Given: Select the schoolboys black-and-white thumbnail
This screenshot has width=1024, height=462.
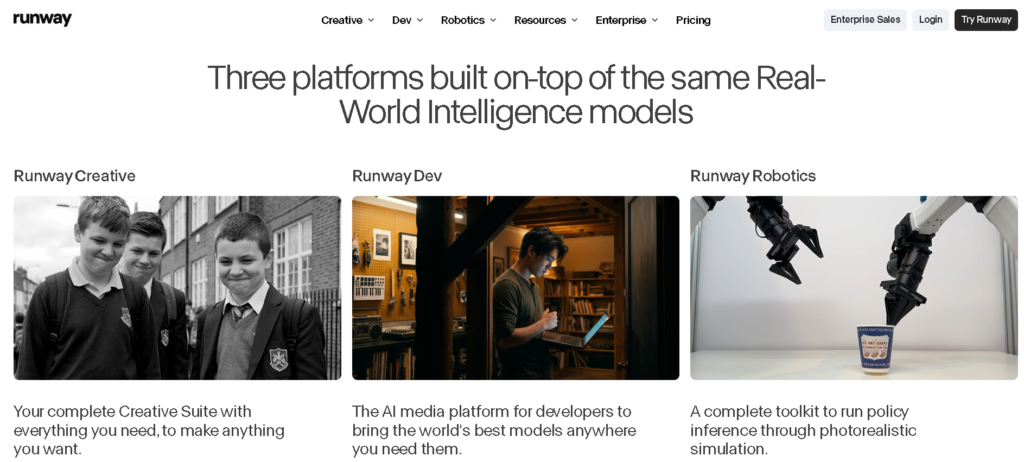Looking at the screenshot, I should 177,288.
